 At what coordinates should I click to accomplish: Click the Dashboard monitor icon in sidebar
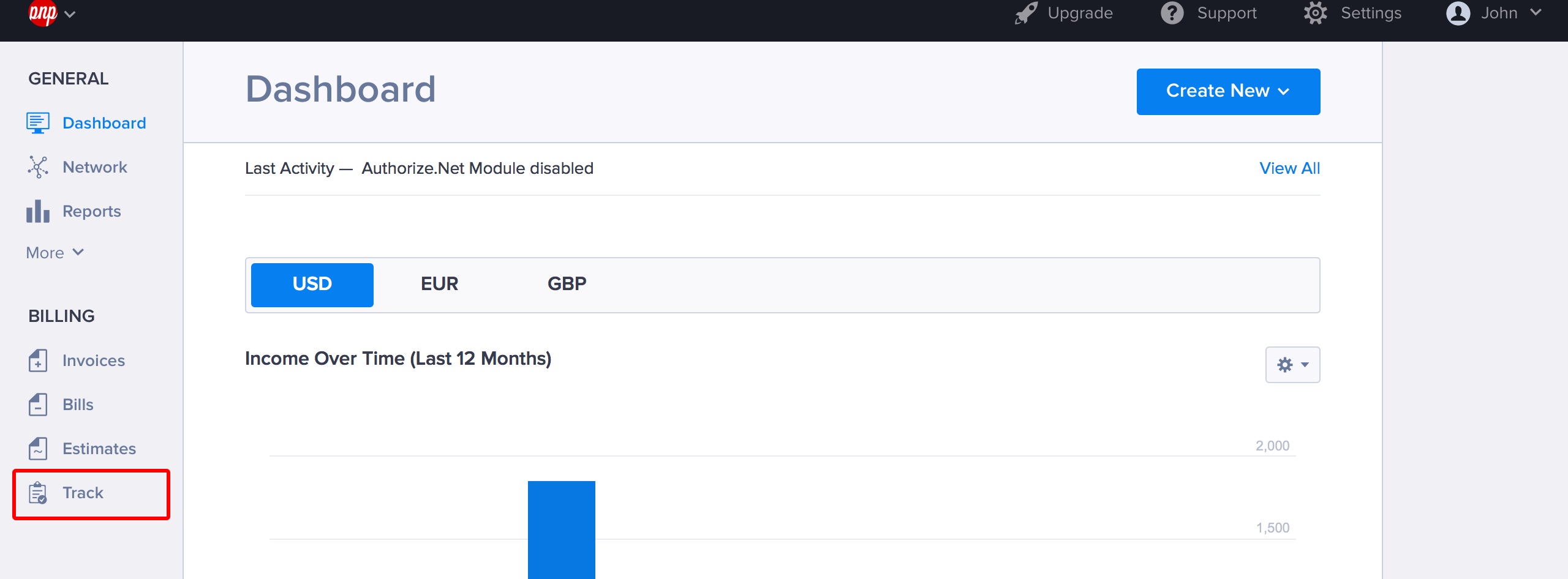(37, 123)
